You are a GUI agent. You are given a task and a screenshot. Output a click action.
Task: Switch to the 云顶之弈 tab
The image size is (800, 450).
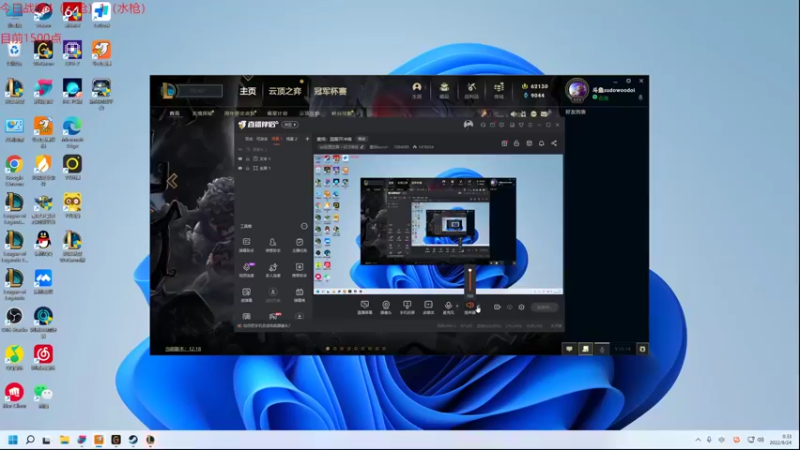point(285,91)
